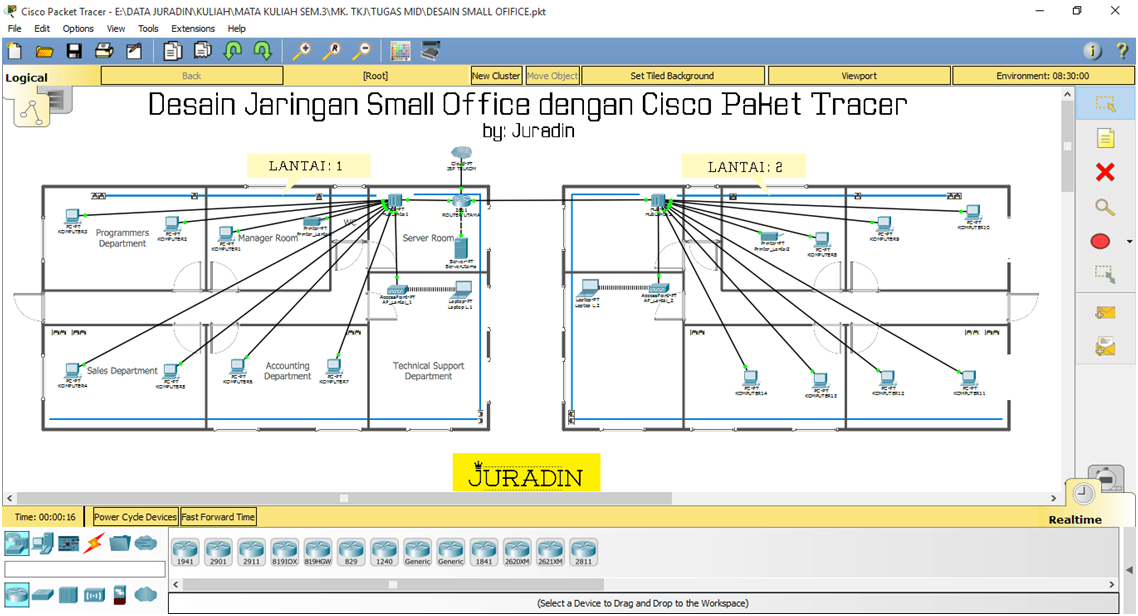Pick the 1941 router model
1138x616 pixels.
185,552
